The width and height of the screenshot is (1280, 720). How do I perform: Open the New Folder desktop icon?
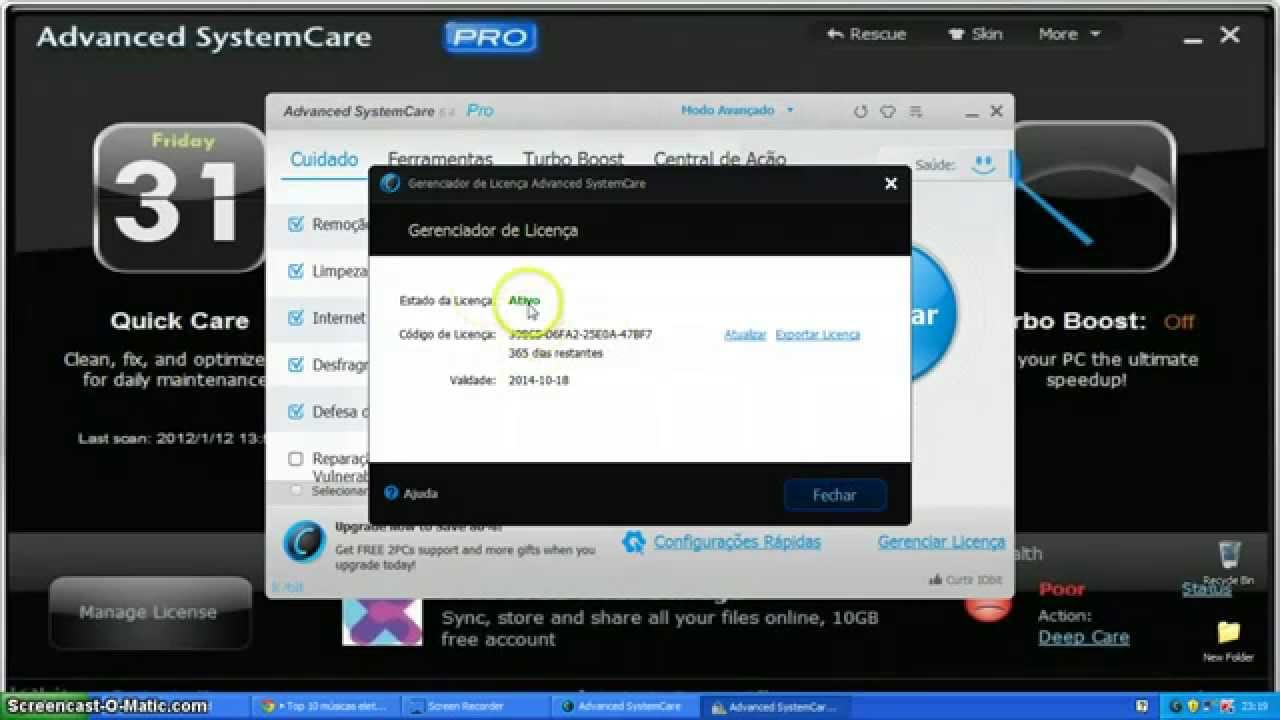coord(1228,641)
